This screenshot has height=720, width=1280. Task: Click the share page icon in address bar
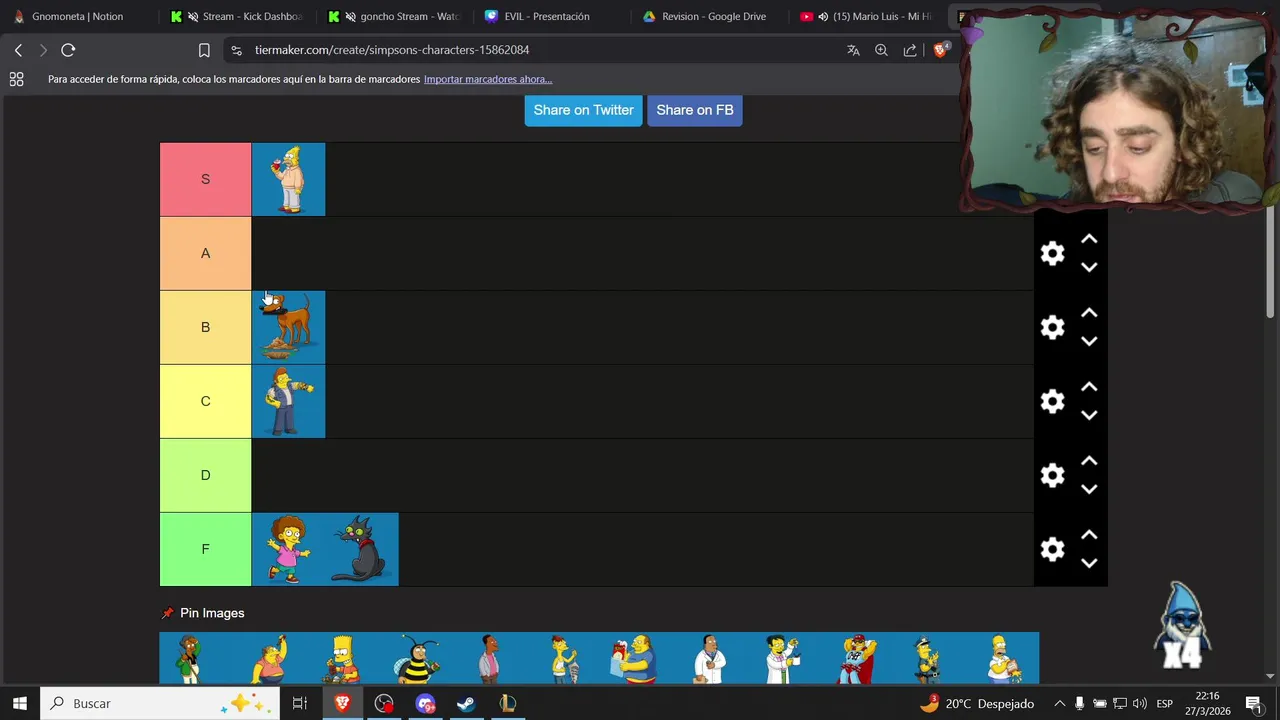coord(910,50)
